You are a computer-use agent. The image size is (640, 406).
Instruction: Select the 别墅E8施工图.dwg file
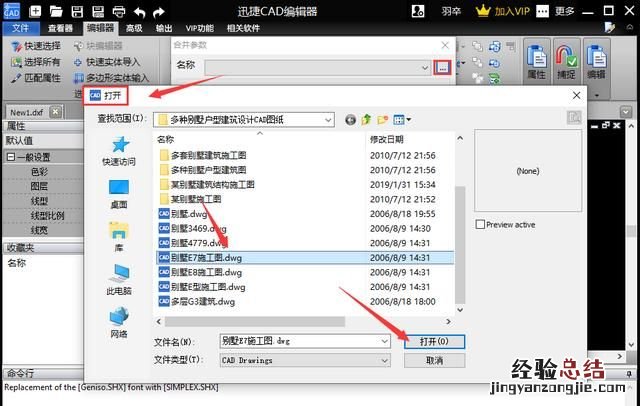coord(200,273)
